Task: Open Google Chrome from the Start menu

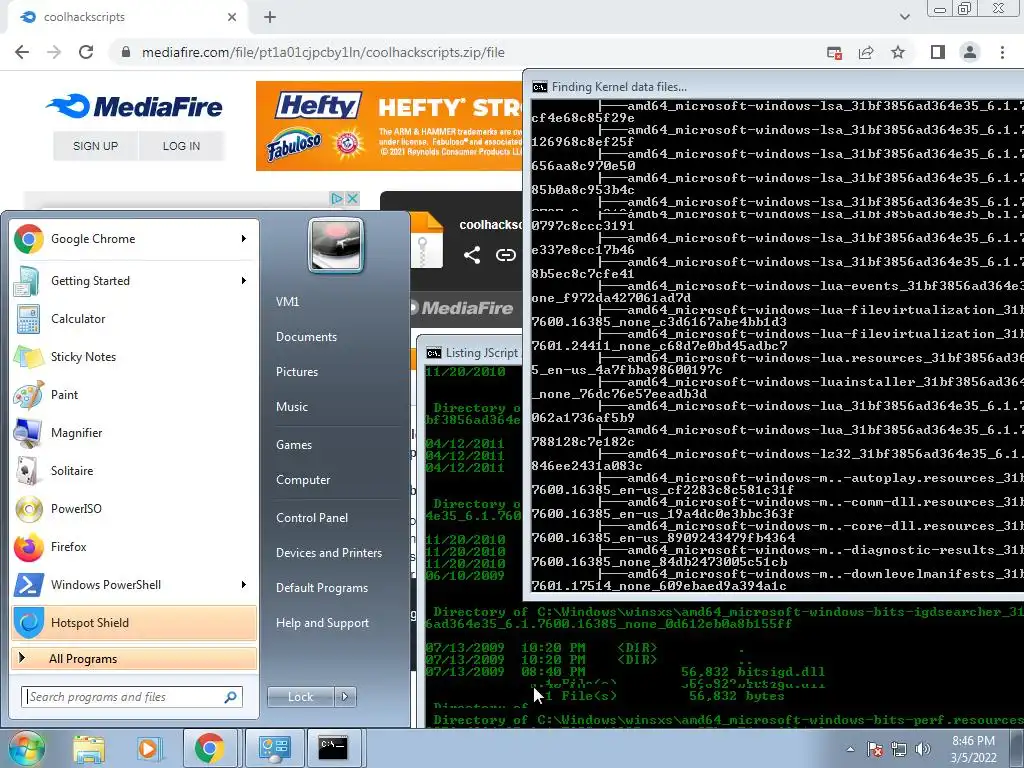Action: [134, 239]
